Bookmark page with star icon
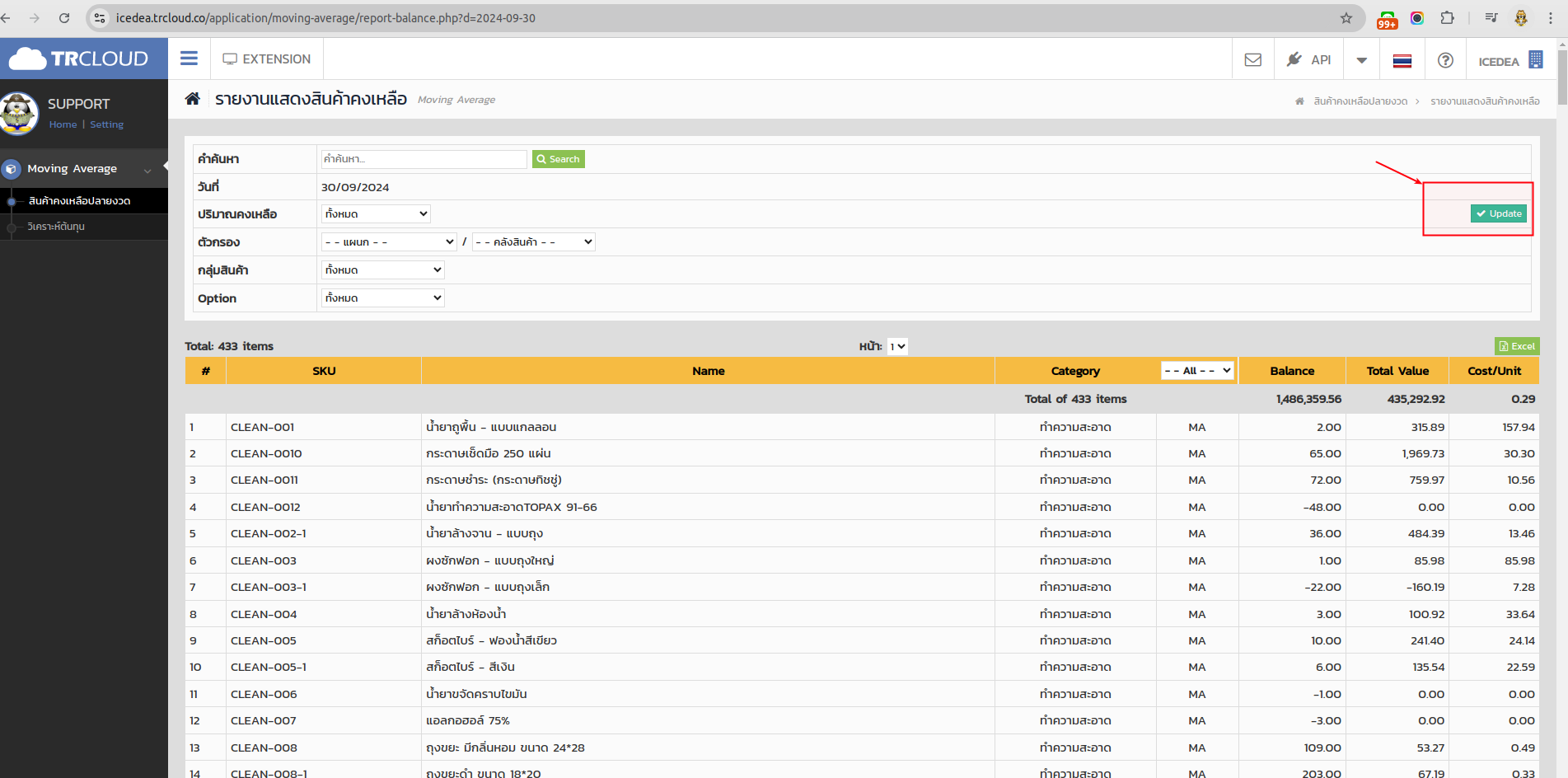The image size is (1568, 778). (x=1346, y=17)
